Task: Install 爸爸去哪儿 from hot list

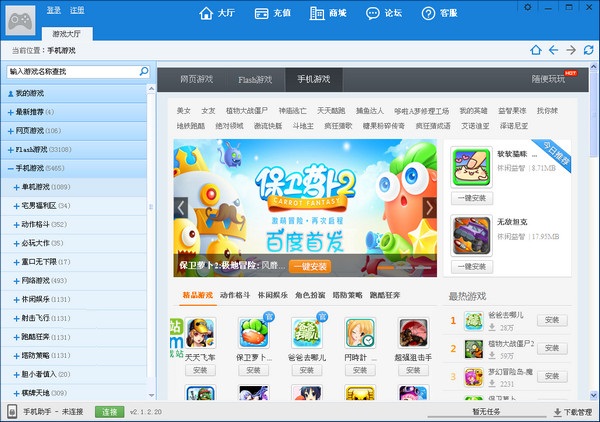Action: [552, 320]
